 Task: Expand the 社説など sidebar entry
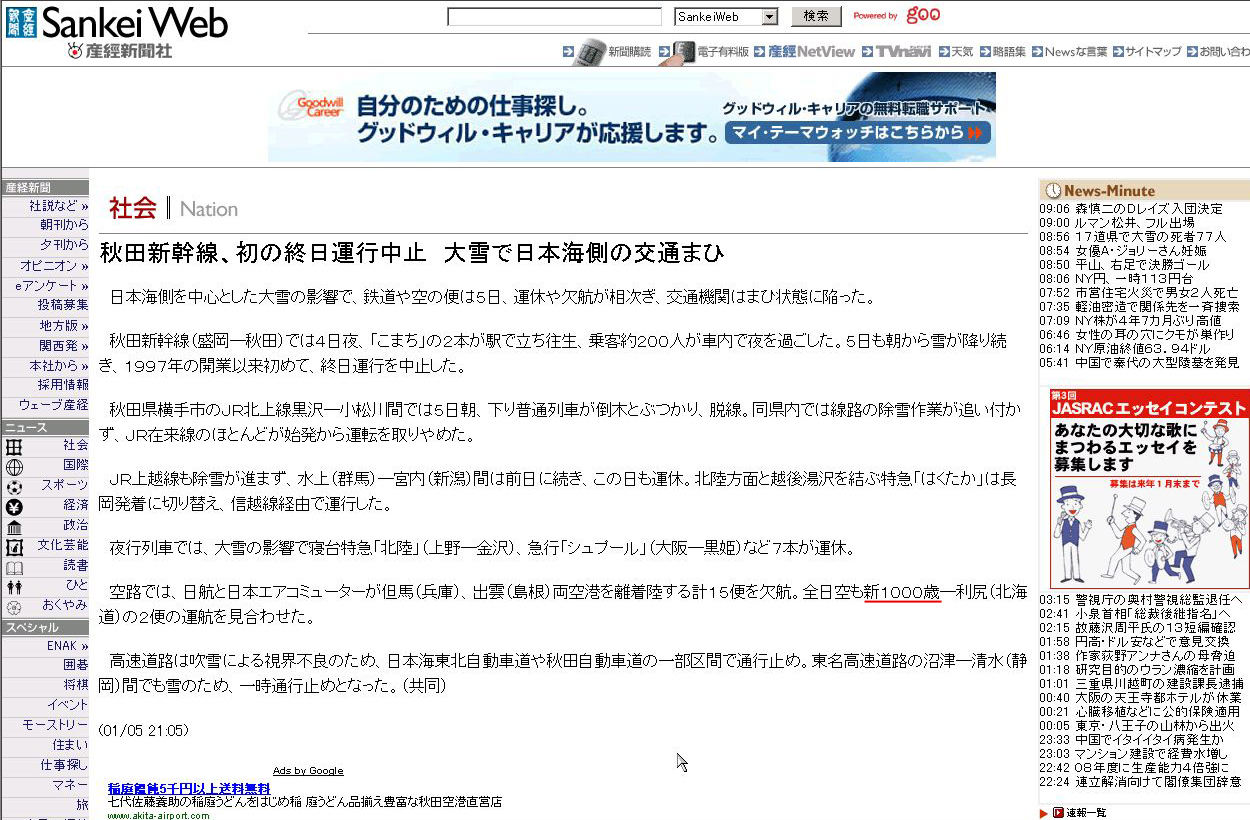click(59, 206)
